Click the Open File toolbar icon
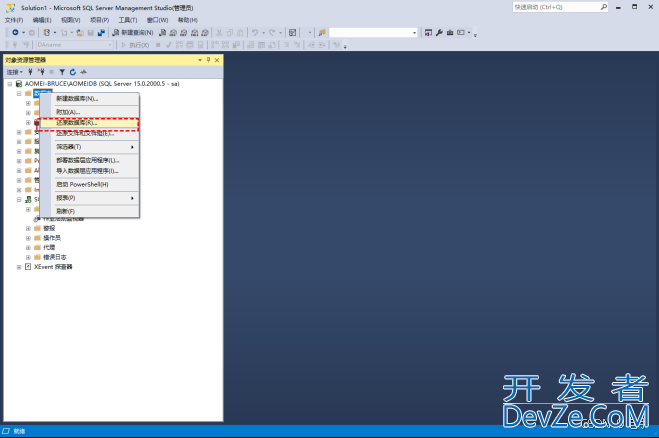The height and width of the screenshot is (438, 659). [x=80, y=32]
